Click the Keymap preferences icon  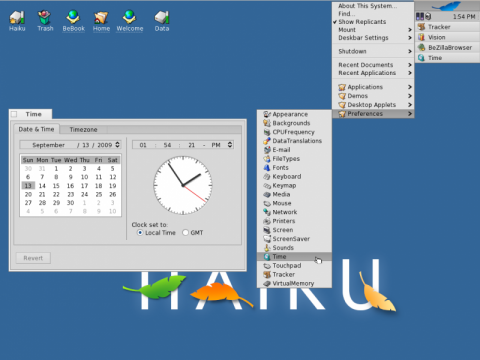coord(267,185)
